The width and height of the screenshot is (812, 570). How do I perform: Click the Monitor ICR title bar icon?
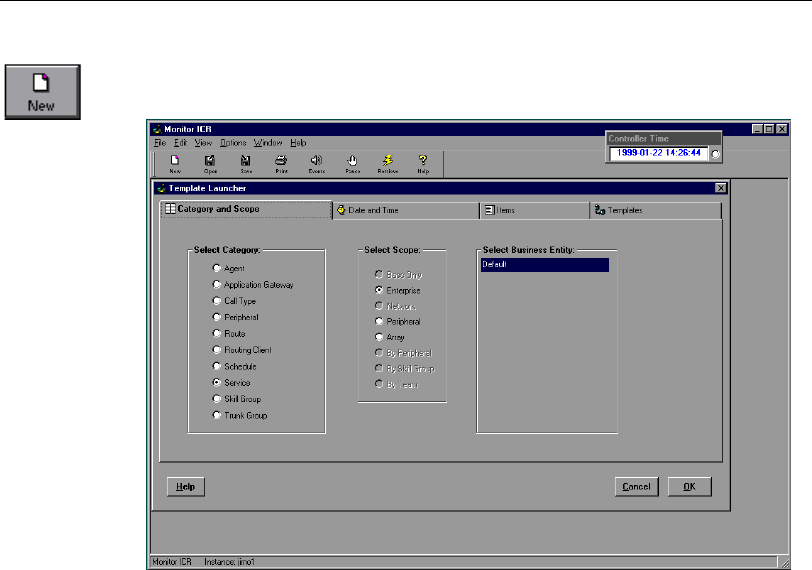(157, 129)
